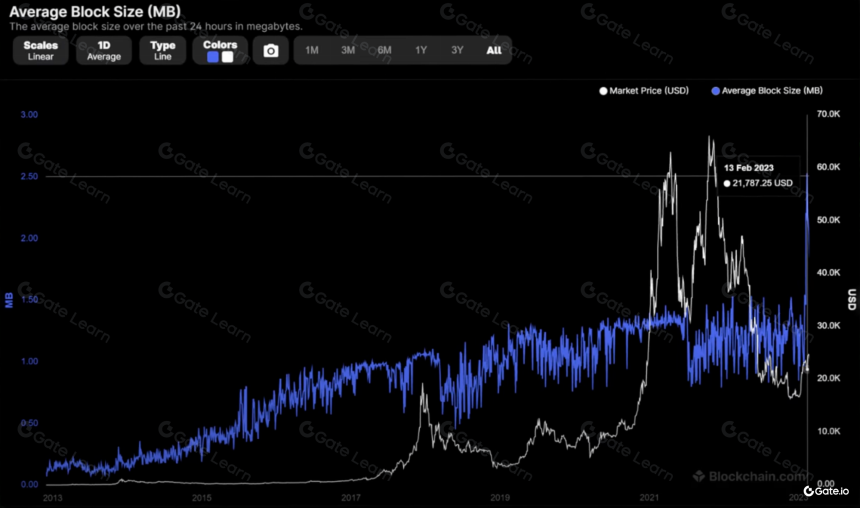Viewport: 860px width, 508px height.
Task: Open the 1D Average selector
Action: click(104, 50)
